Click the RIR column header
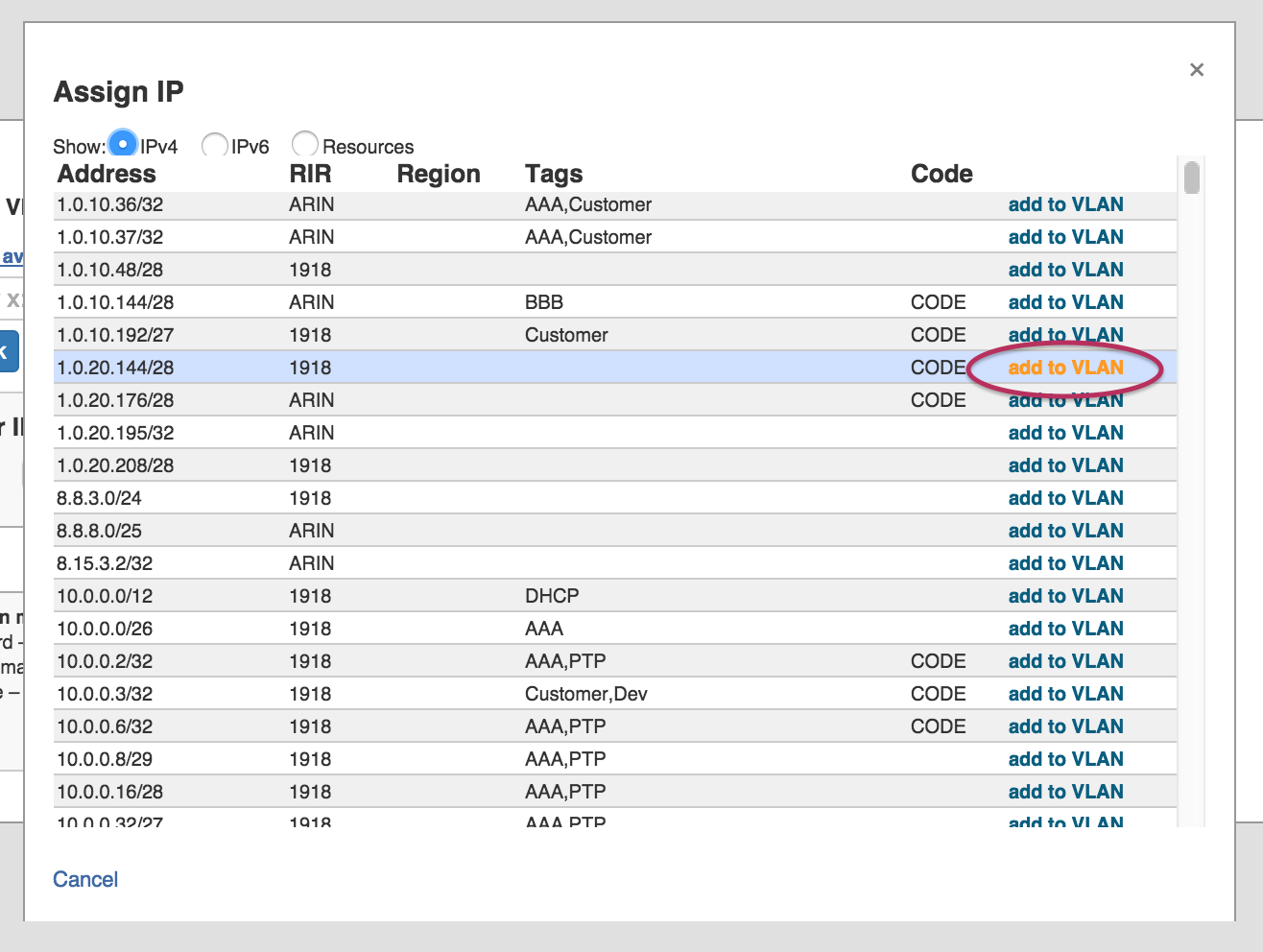The height and width of the screenshot is (952, 1263). coord(310,174)
